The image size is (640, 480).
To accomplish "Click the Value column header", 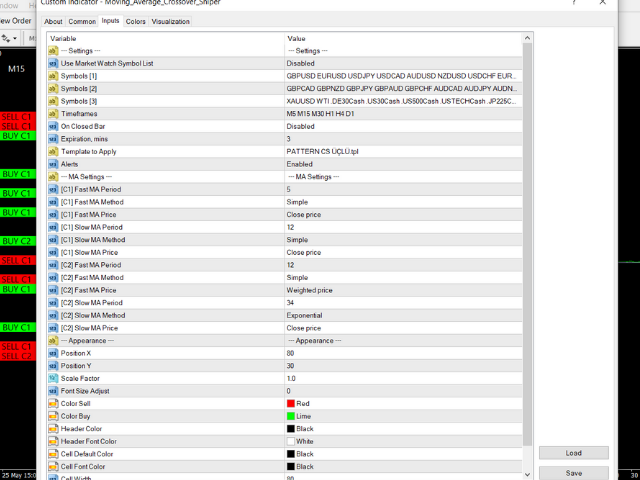I will coord(403,38).
